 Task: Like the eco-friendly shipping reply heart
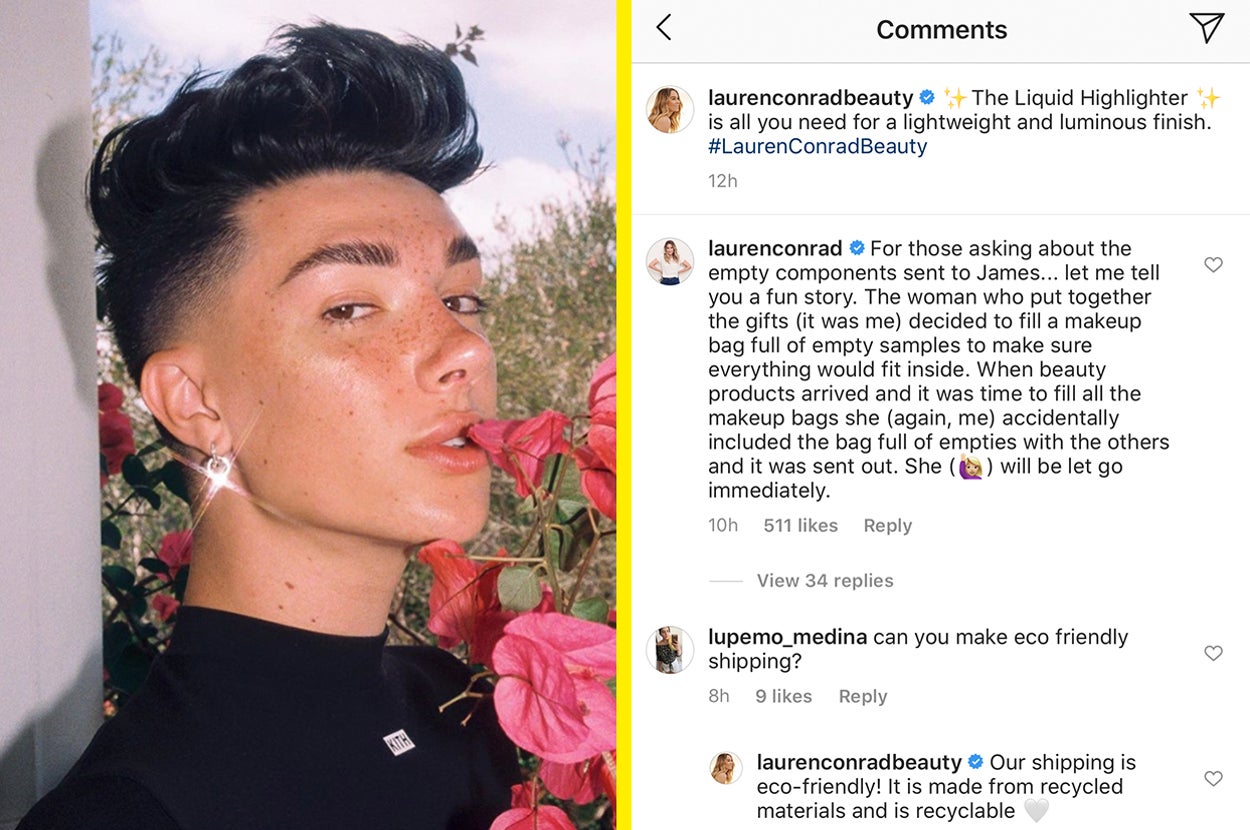[x=1213, y=778]
